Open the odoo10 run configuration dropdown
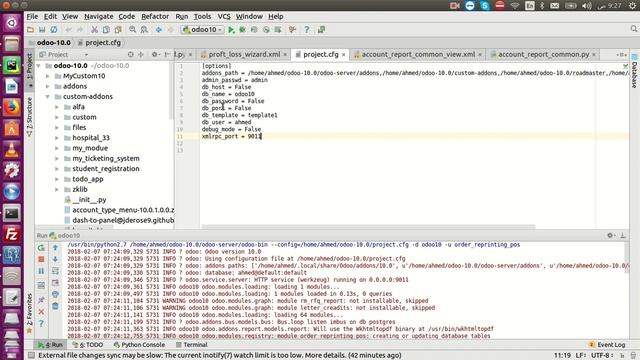 202,29
